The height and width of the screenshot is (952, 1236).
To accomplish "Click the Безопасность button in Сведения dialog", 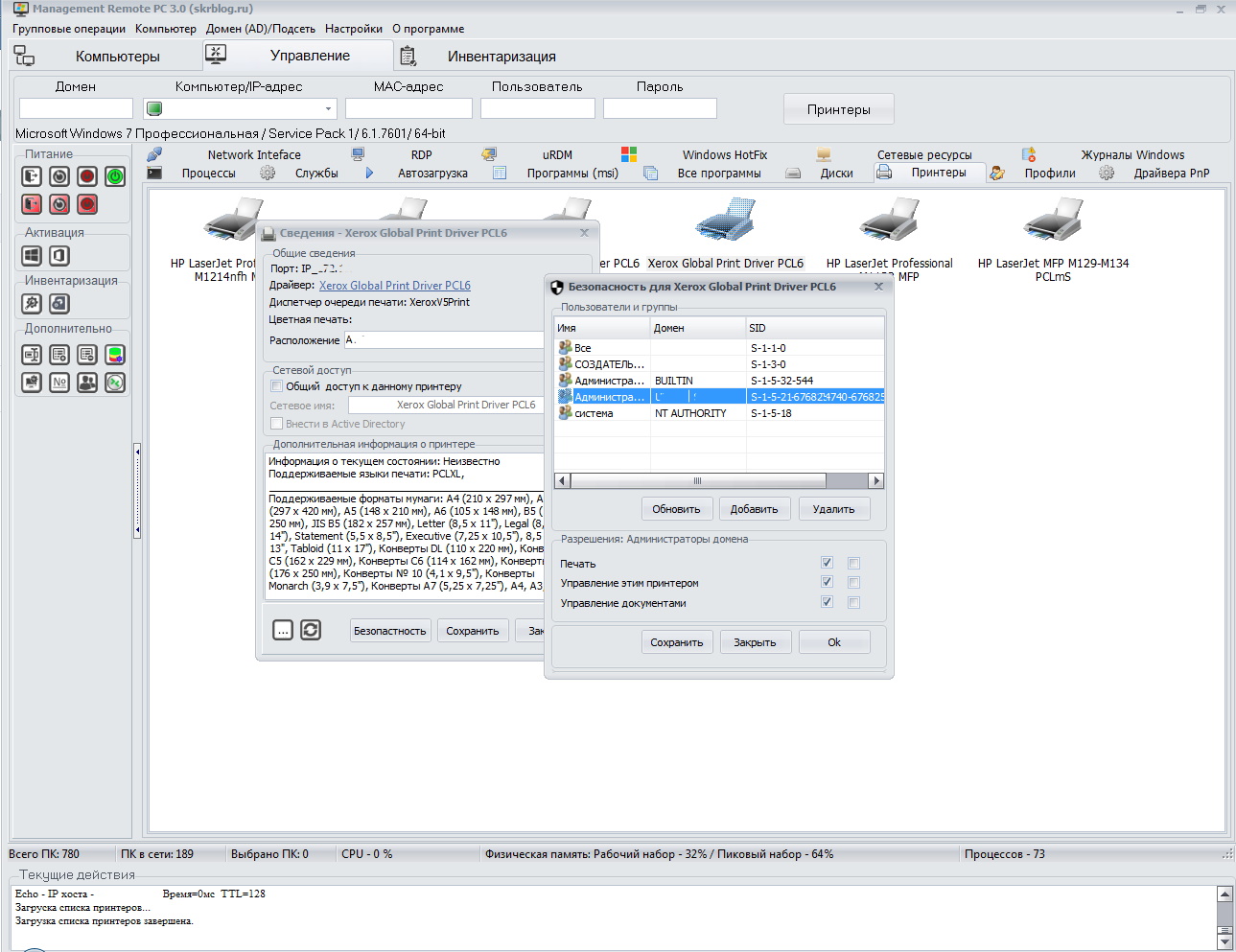I will 389,631.
